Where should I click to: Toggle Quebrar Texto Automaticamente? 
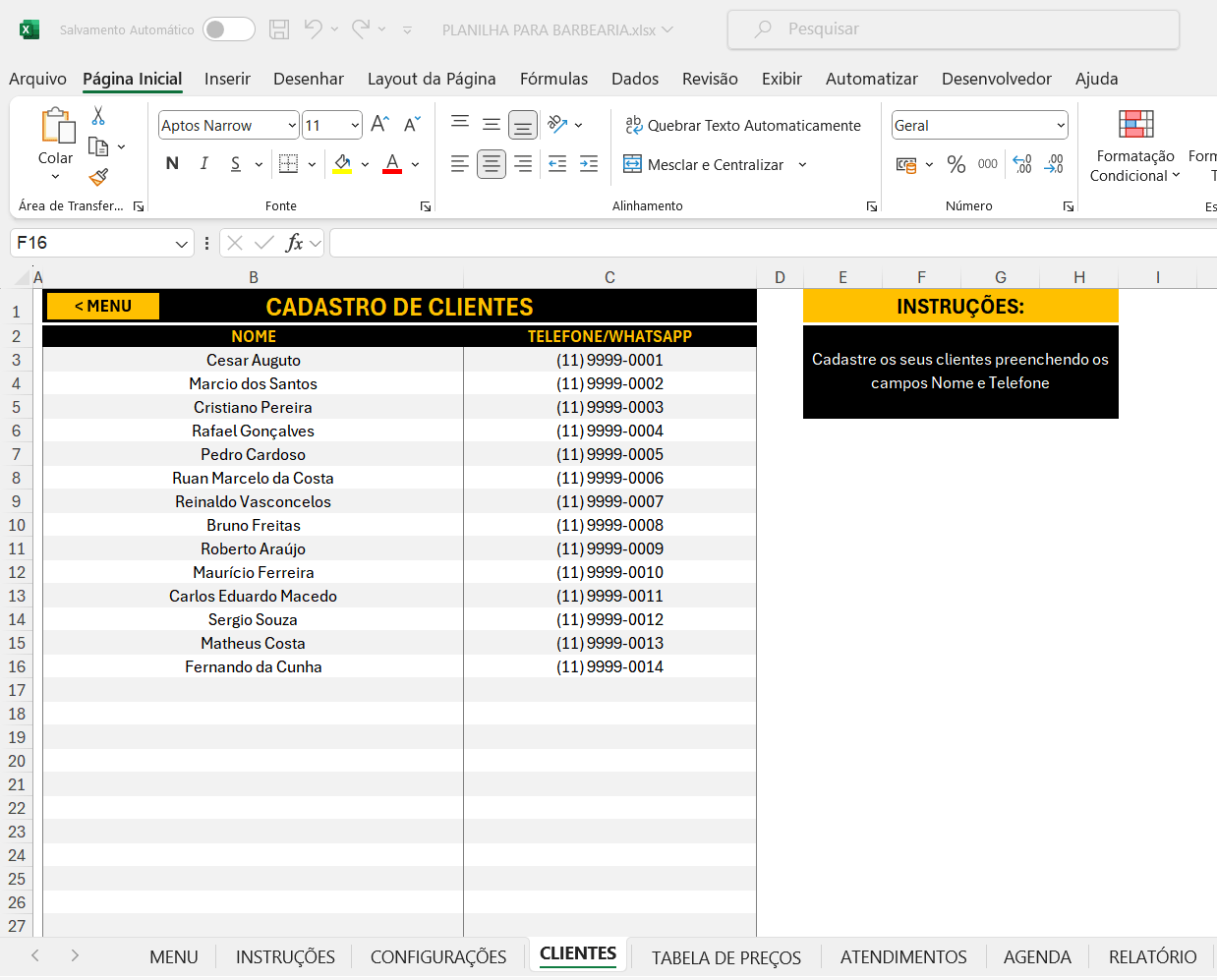[x=743, y=125]
